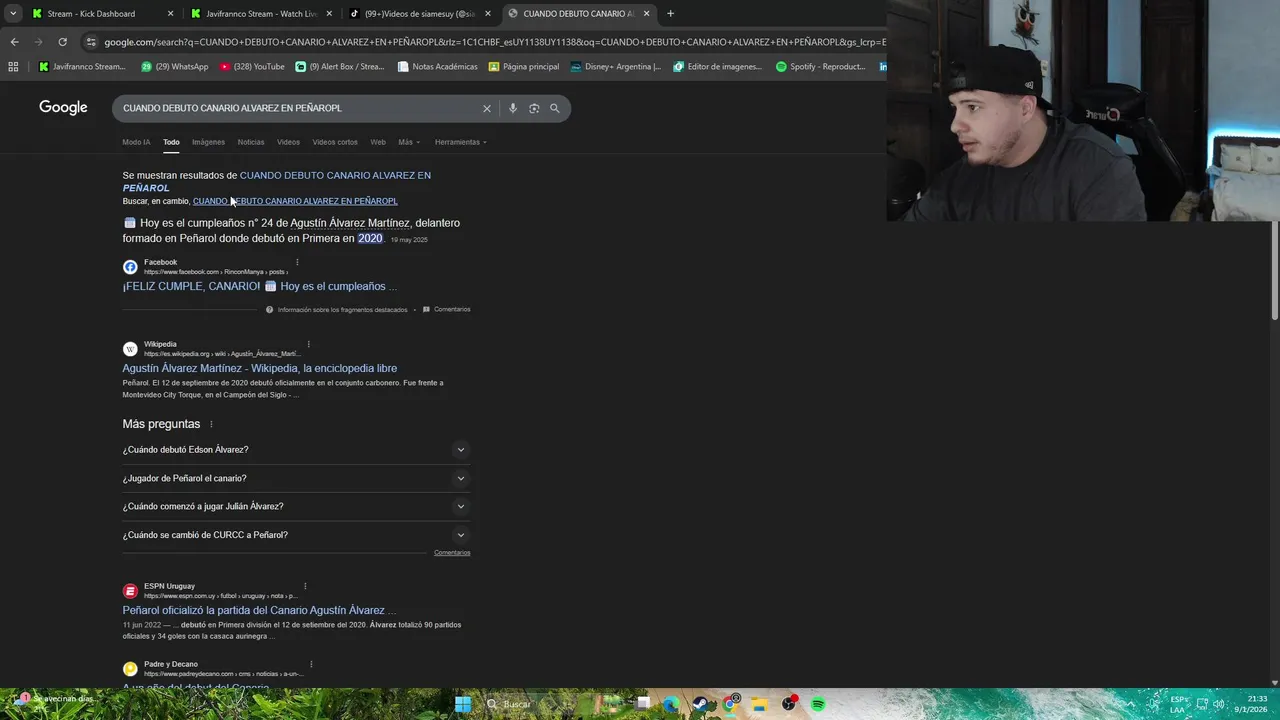
Task: Open volume control in system tray
Action: pyautogui.click(x=1219, y=704)
